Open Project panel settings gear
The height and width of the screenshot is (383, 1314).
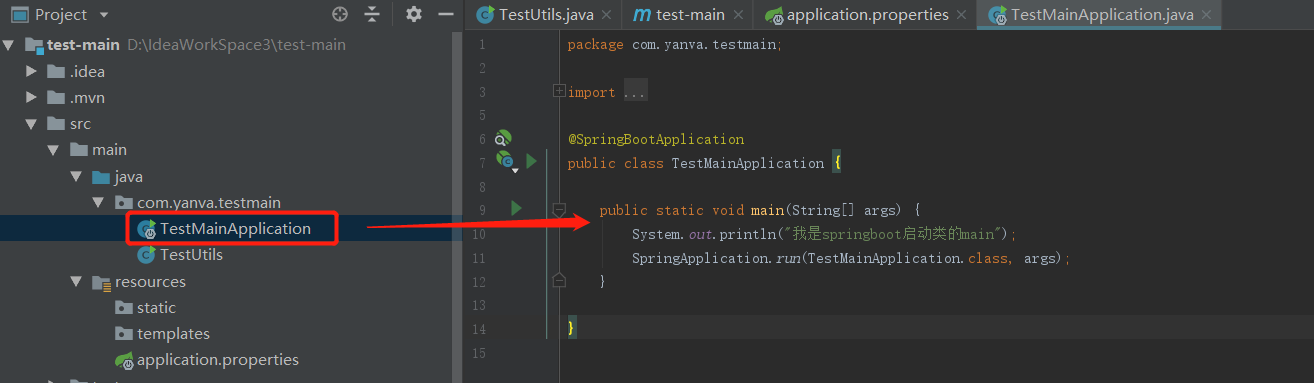(x=414, y=14)
